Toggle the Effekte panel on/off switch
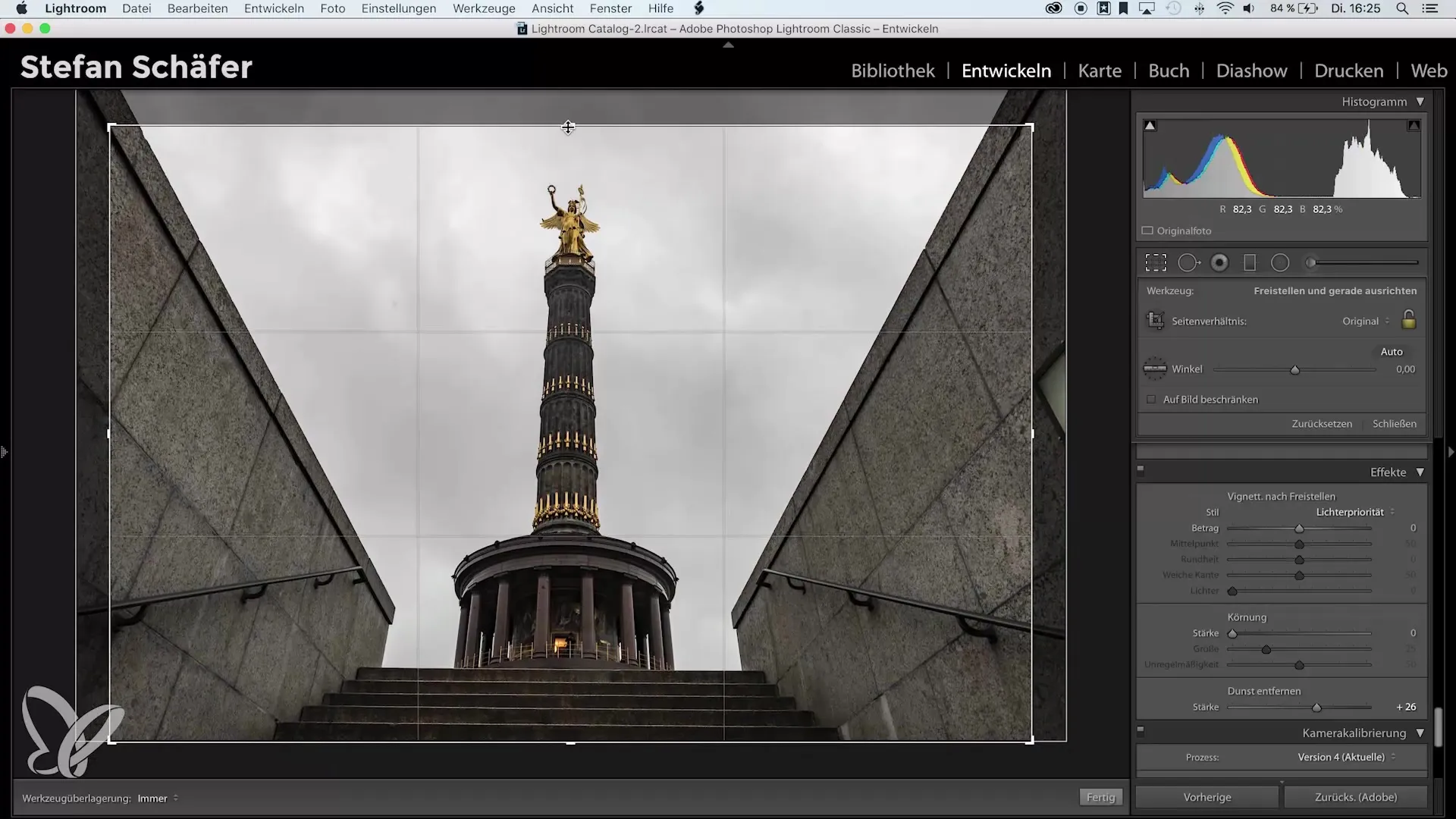The image size is (1456, 819). [1141, 469]
